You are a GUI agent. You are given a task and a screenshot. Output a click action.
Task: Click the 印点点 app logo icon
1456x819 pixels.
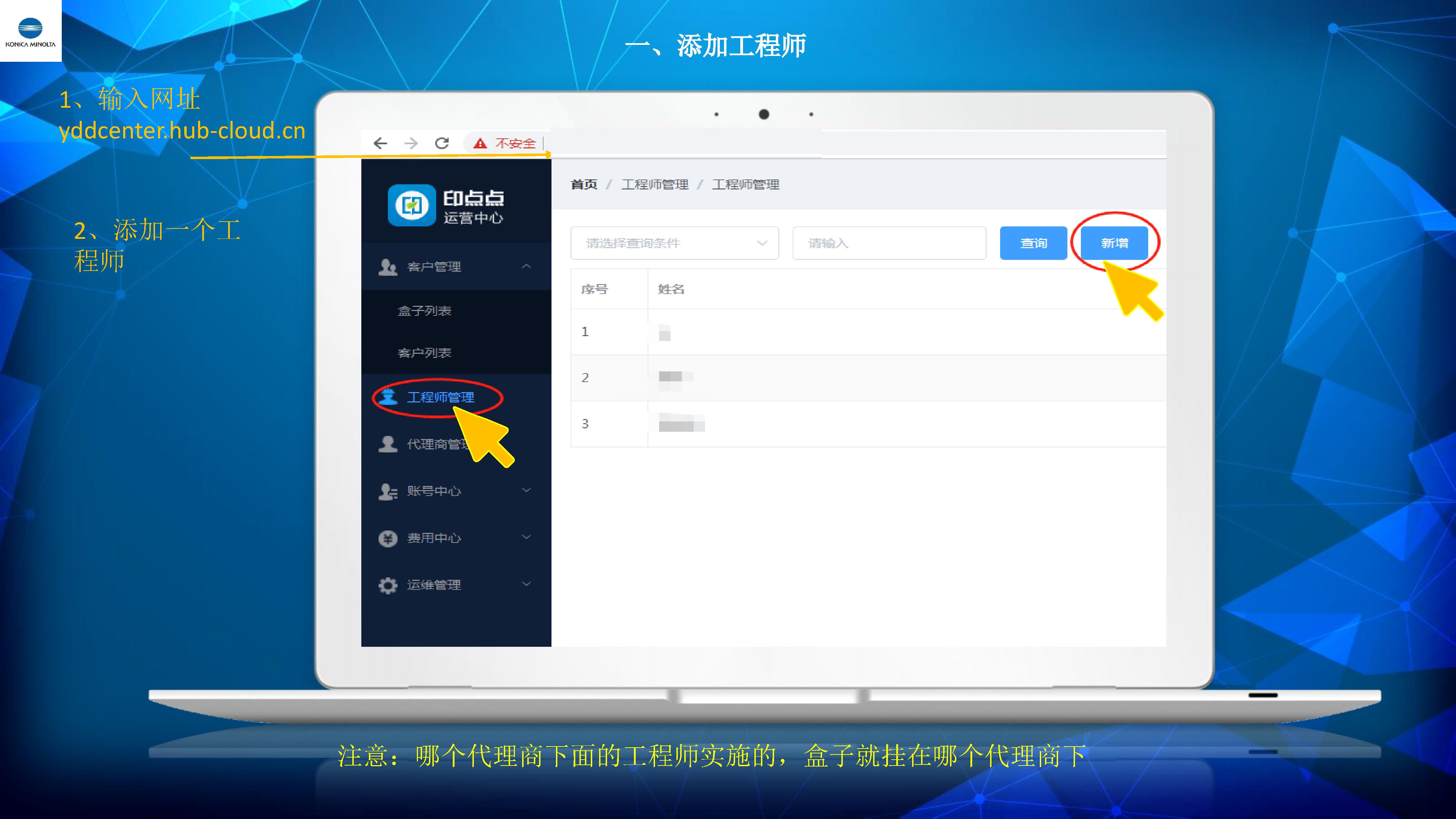tap(411, 205)
